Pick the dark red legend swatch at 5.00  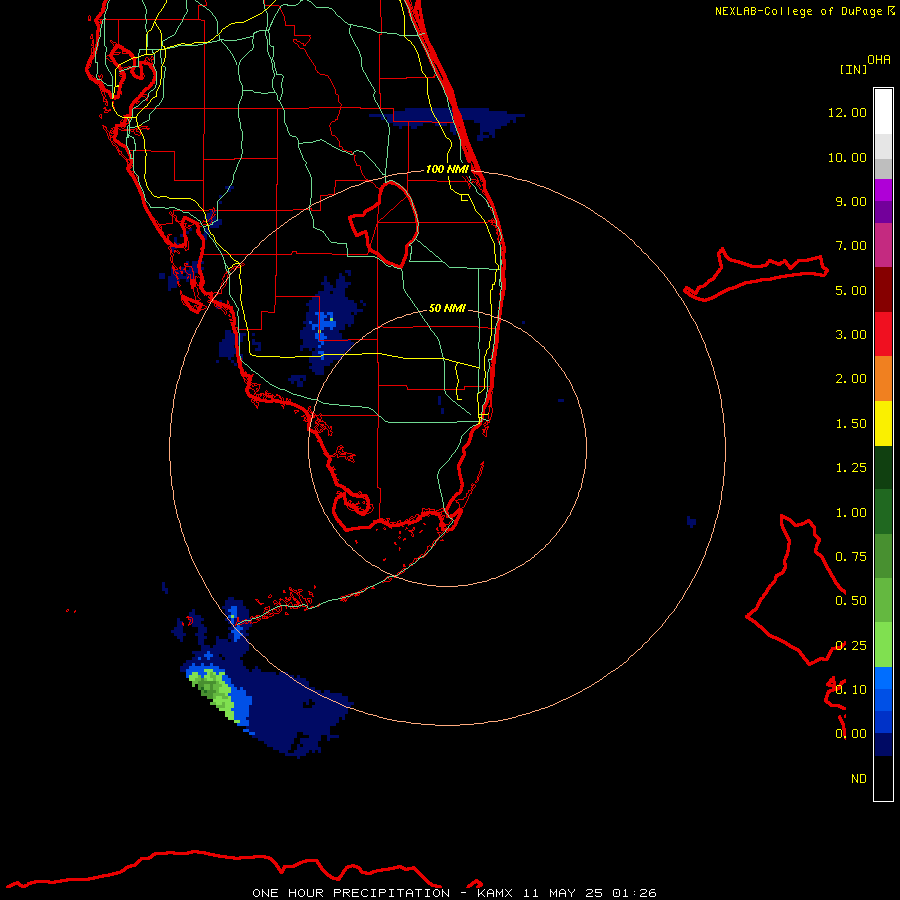pos(883,290)
